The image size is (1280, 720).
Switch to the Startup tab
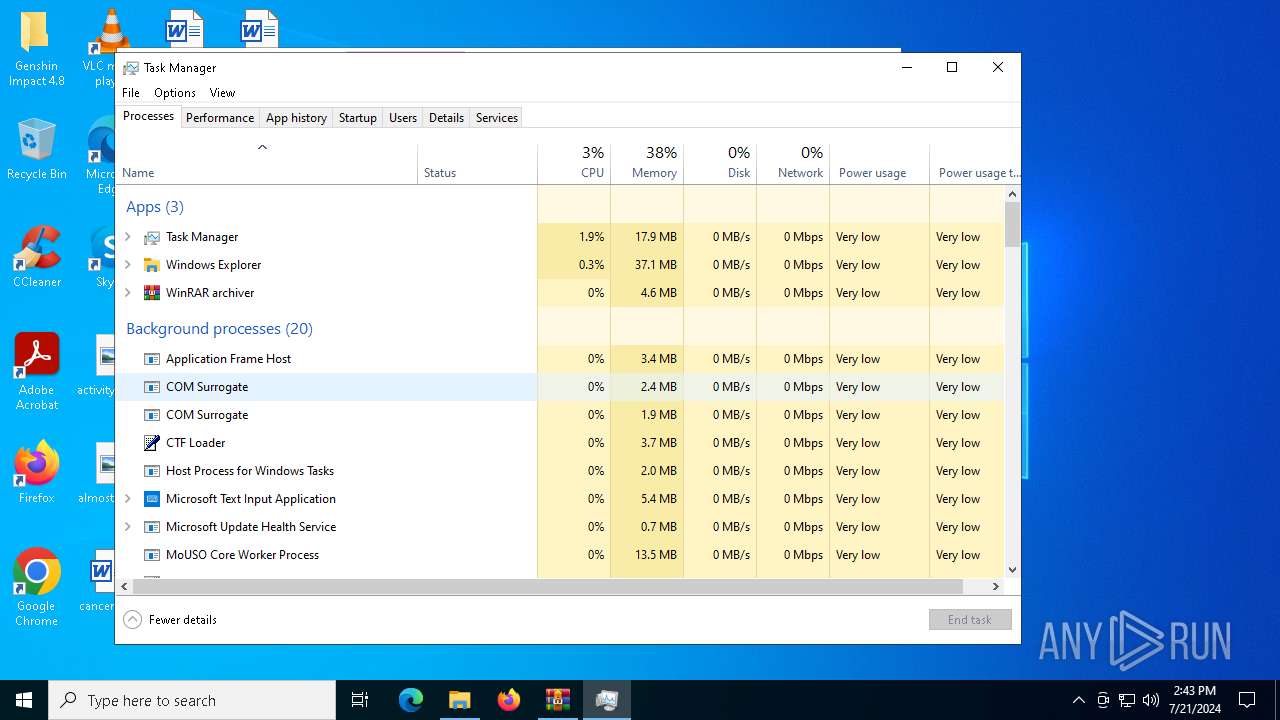[x=357, y=118]
